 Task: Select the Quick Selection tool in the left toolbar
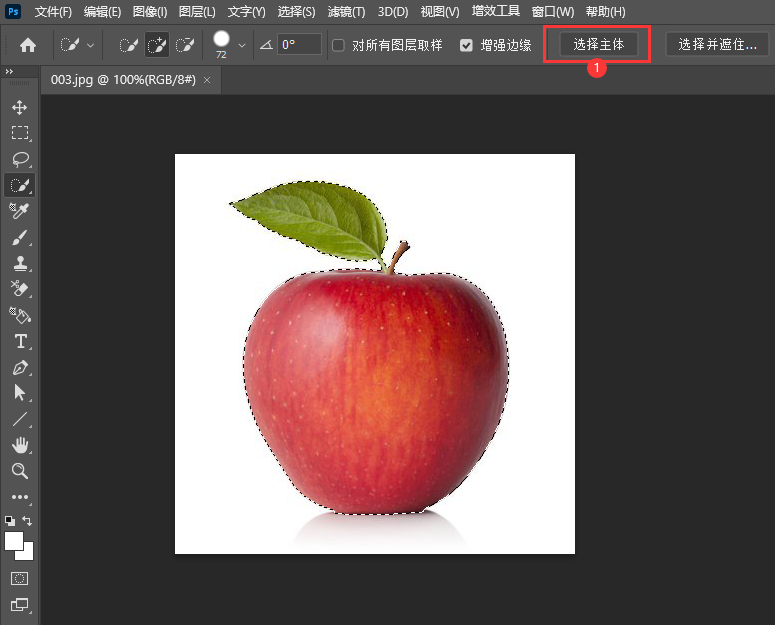coord(20,185)
